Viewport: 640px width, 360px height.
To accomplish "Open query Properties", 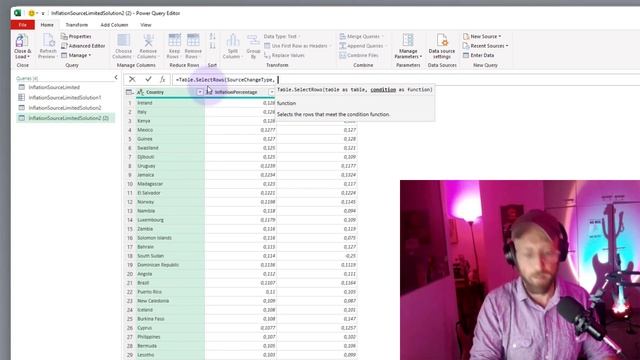I will pyautogui.click(x=76, y=36).
